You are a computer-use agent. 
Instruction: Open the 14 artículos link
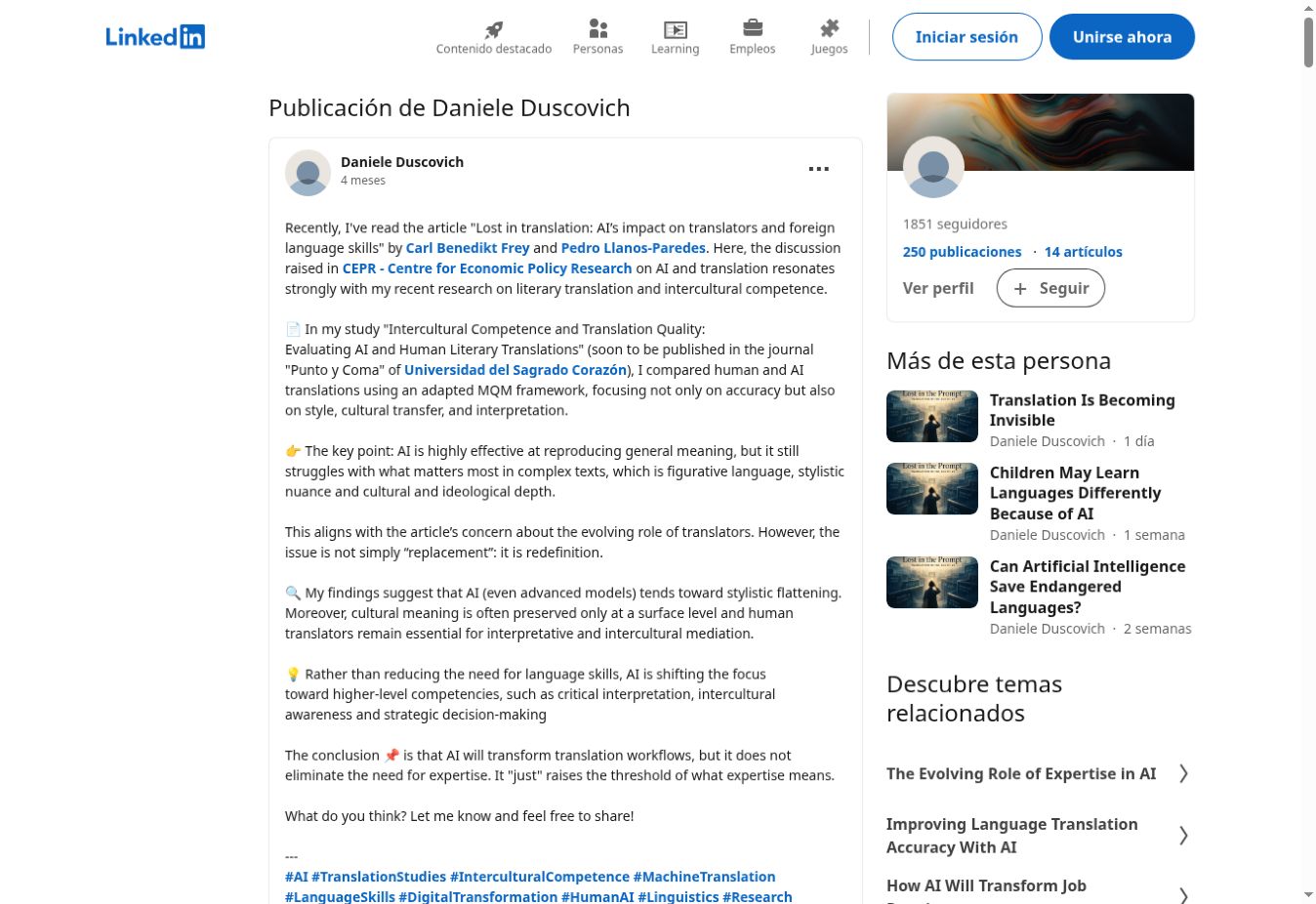(1083, 252)
